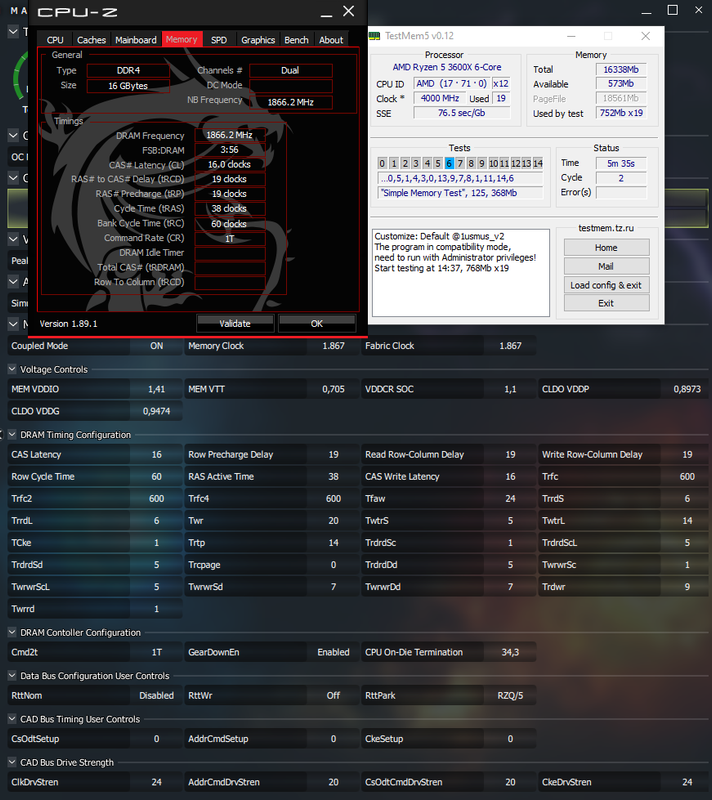This screenshot has width=712, height=800.
Task: Click the Coupled Mode ON value
Action: tap(157, 346)
